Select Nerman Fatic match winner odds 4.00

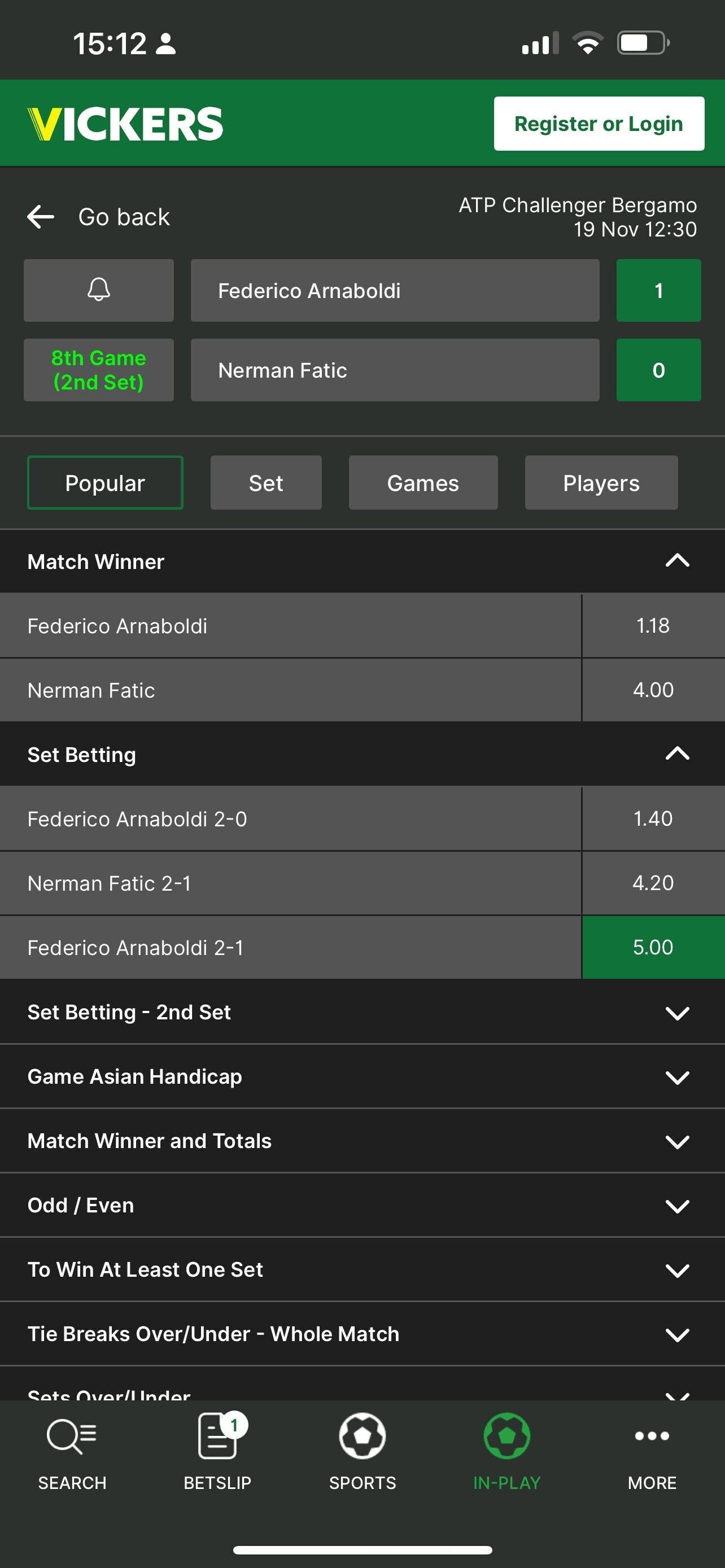[653, 690]
